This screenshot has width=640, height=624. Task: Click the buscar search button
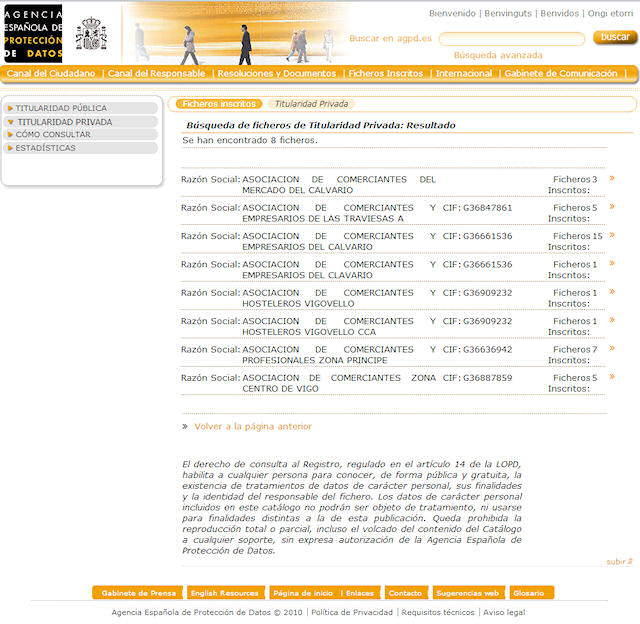tap(615, 37)
